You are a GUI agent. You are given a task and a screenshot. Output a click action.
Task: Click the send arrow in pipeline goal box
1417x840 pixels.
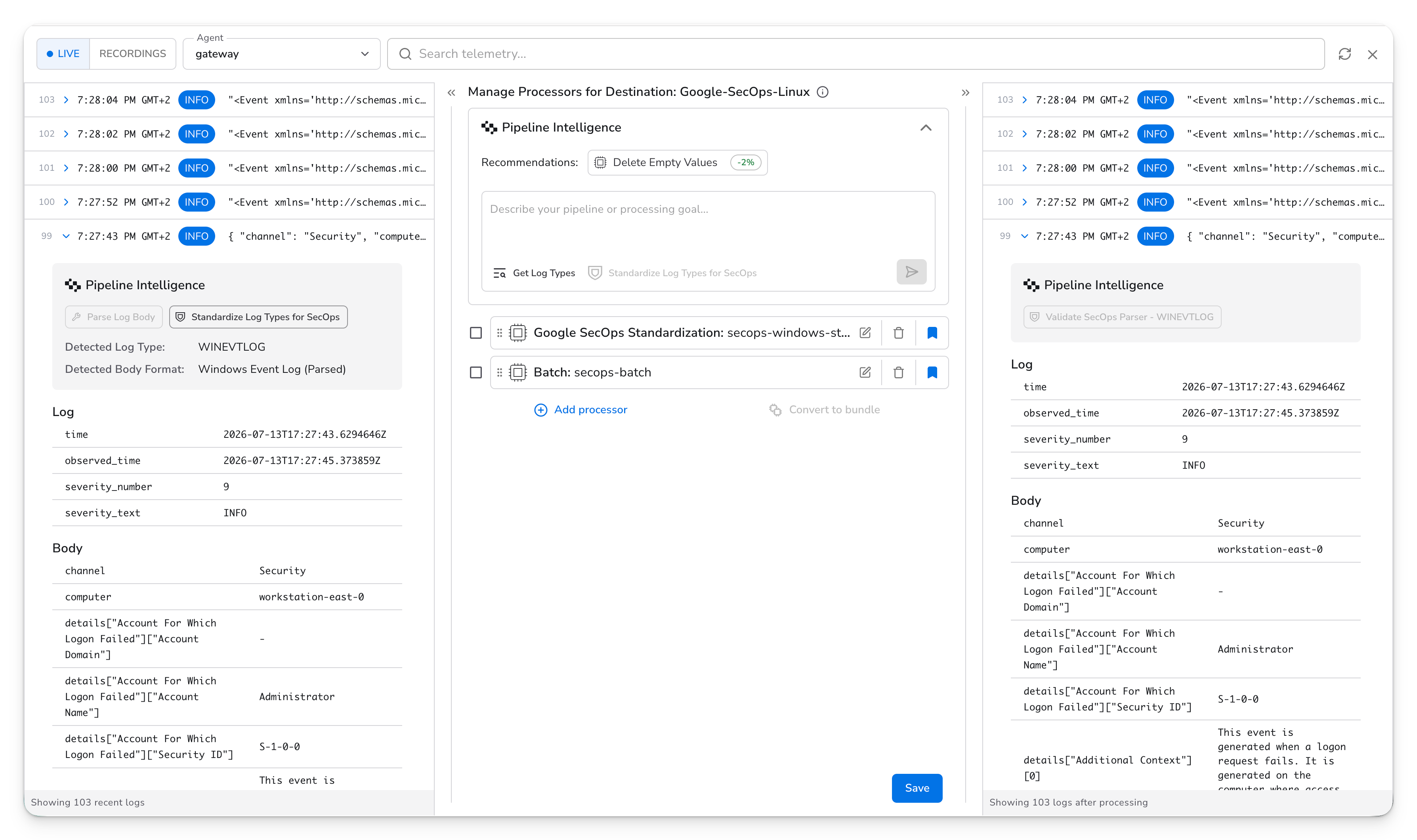(x=911, y=272)
